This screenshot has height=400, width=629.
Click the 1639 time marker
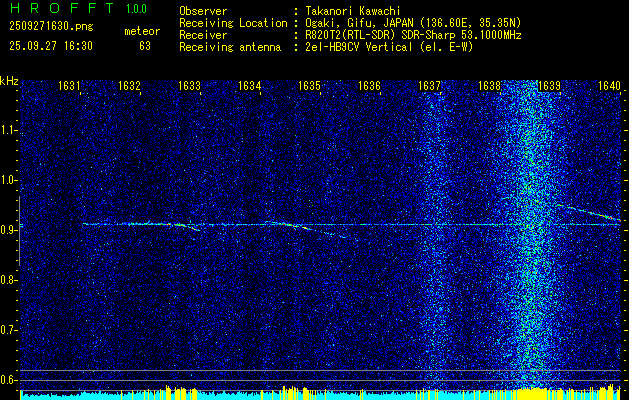549,85
